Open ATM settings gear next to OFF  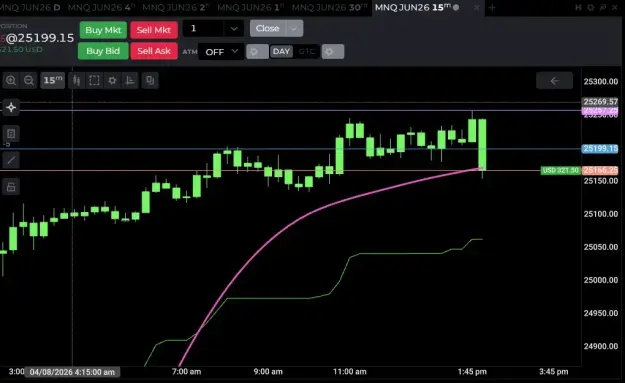[x=257, y=52]
